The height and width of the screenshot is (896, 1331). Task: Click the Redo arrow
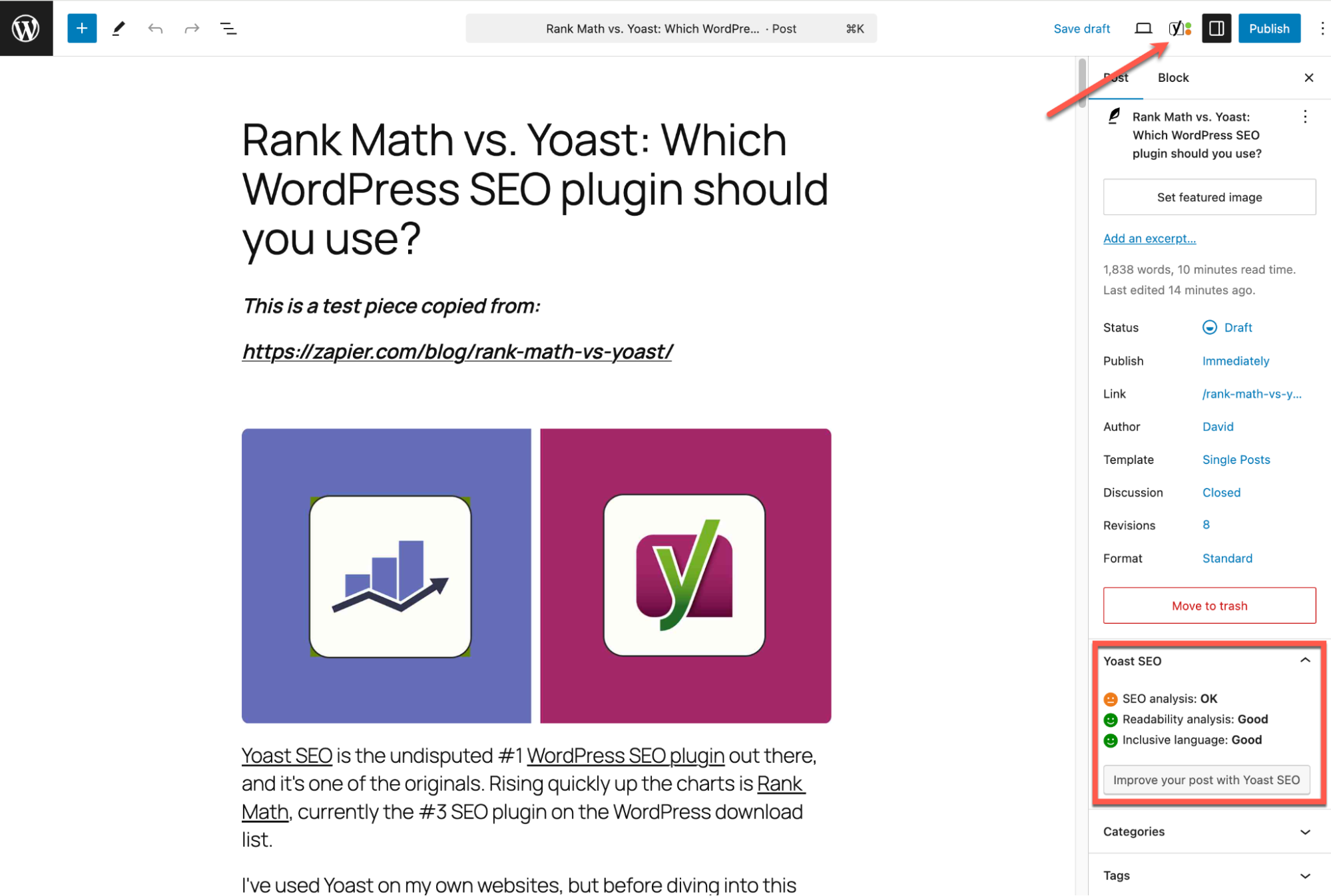[x=192, y=28]
